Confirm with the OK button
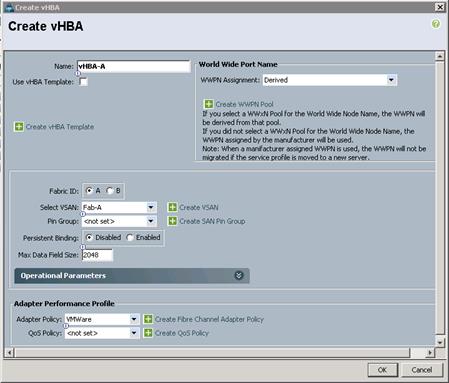Viewport: 449px width, 383px height. tap(383, 370)
